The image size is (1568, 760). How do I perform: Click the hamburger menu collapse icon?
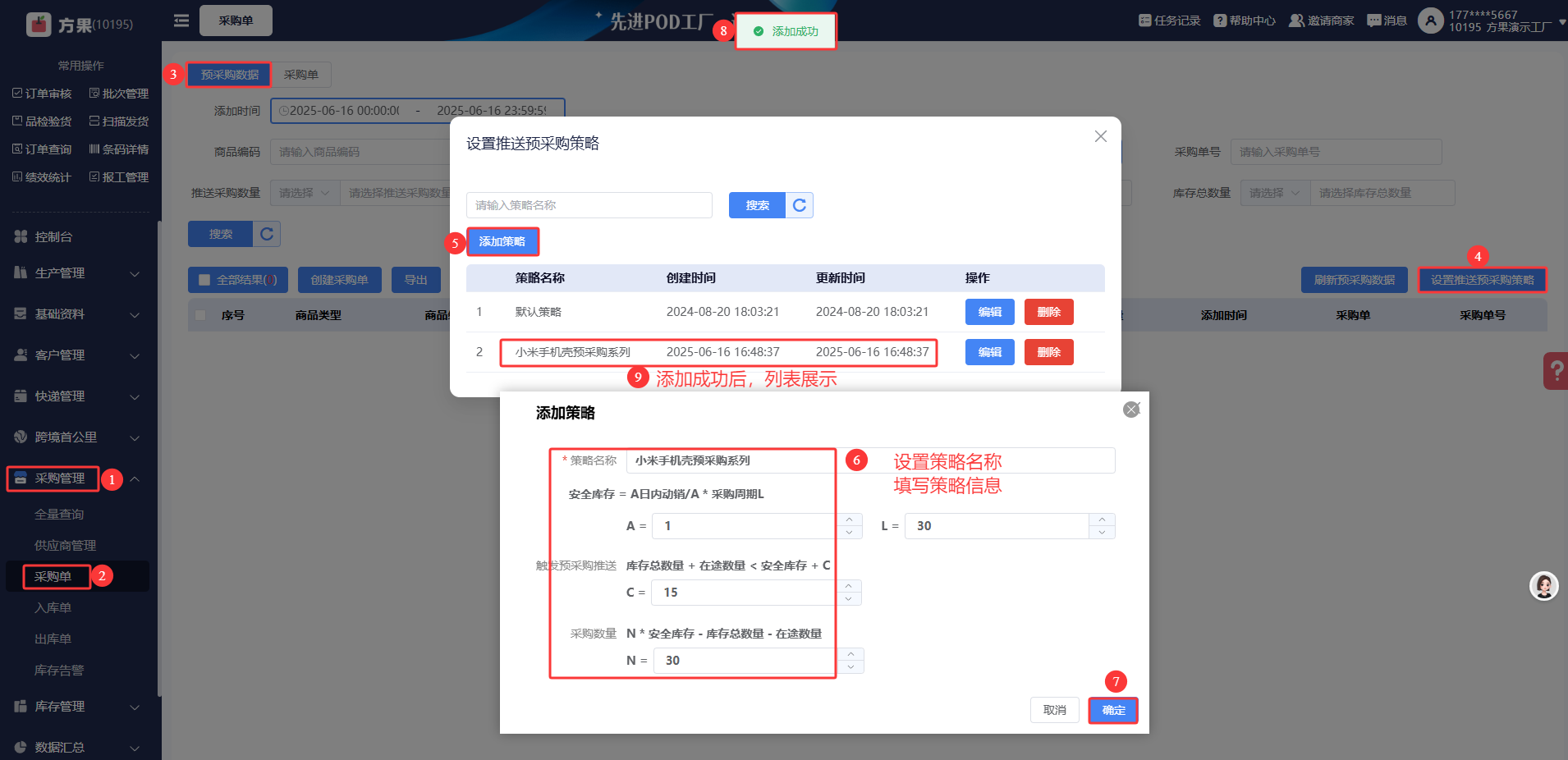click(x=181, y=21)
